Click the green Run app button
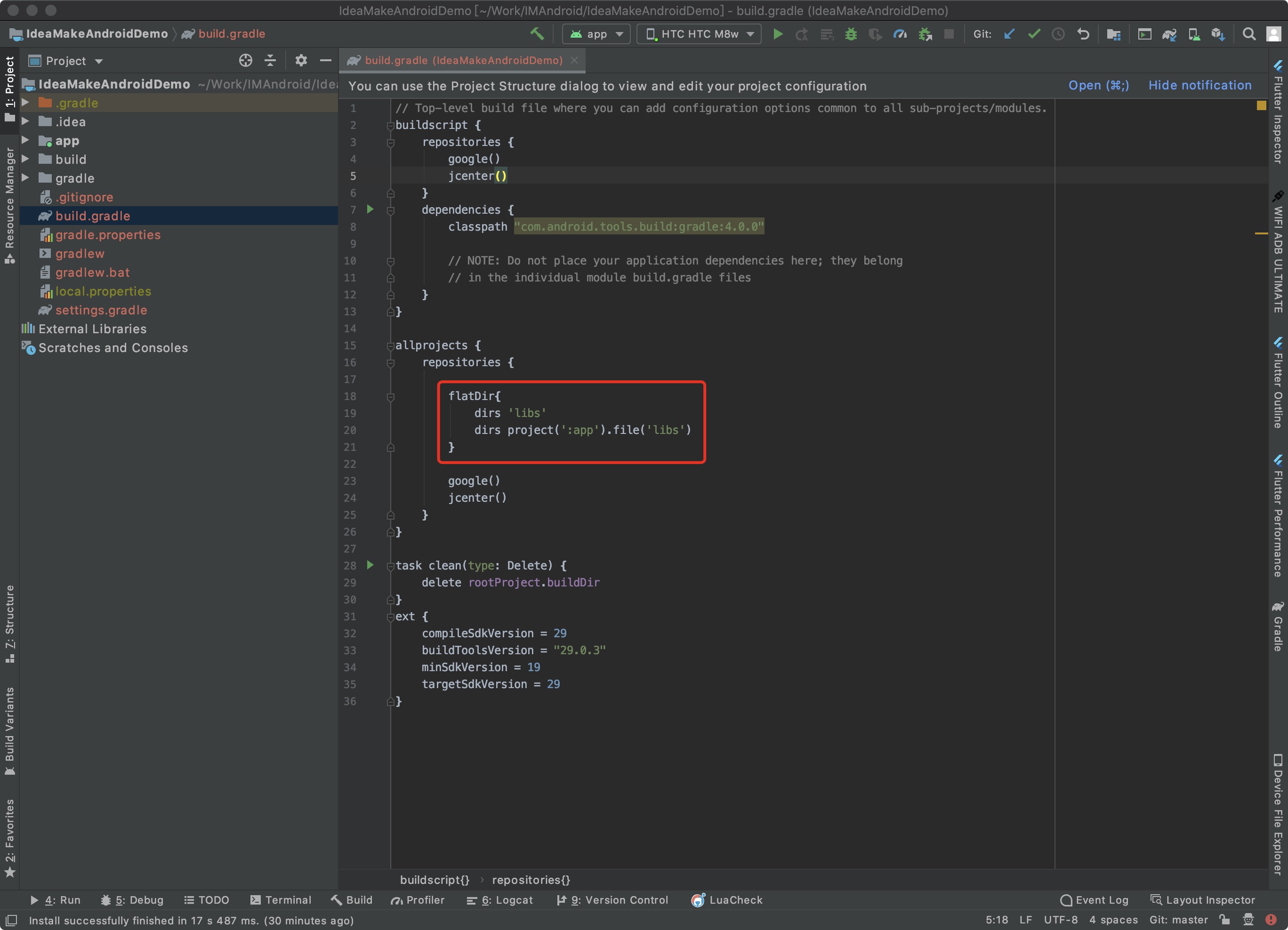This screenshot has width=1288, height=930. click(778, 34)
